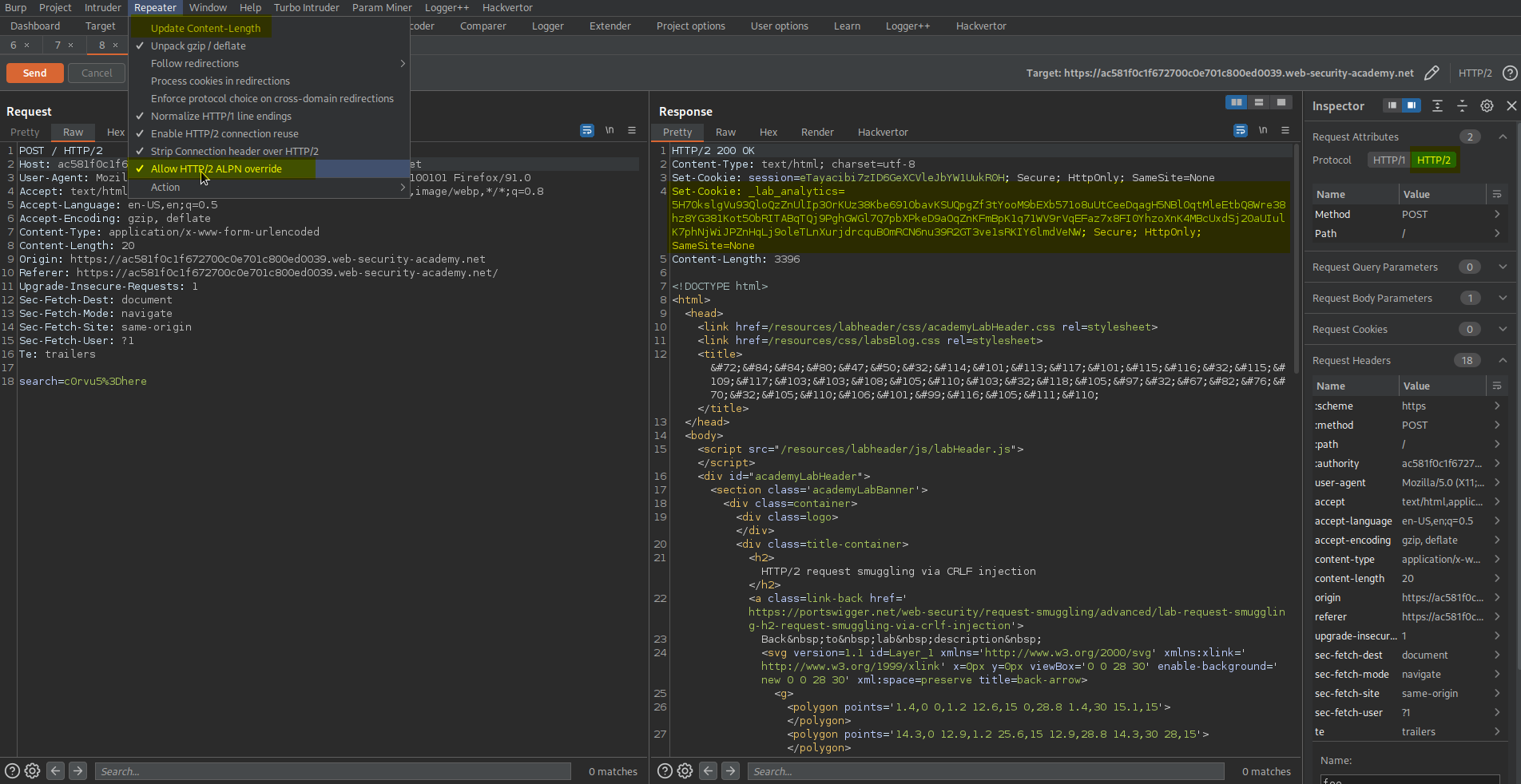Switch Response view to Render tab

tap(817, 132)
